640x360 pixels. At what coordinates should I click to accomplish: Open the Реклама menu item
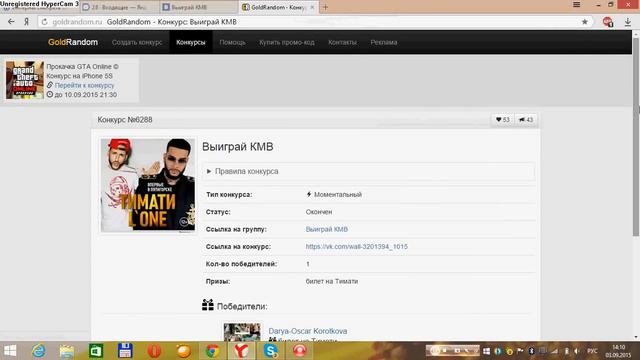click(x=384, y=42)
